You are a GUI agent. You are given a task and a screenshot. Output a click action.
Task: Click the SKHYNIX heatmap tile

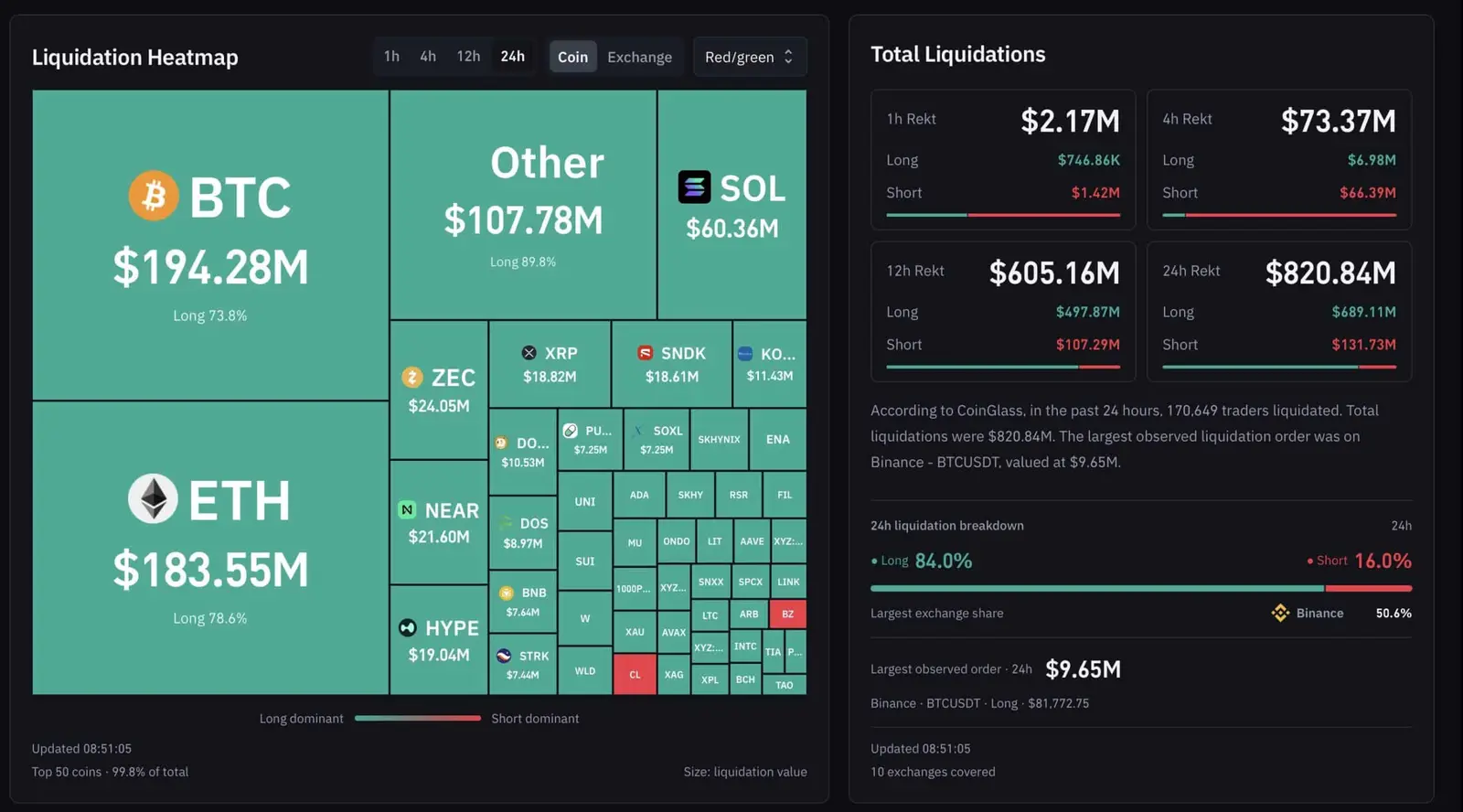coord(720,439)
